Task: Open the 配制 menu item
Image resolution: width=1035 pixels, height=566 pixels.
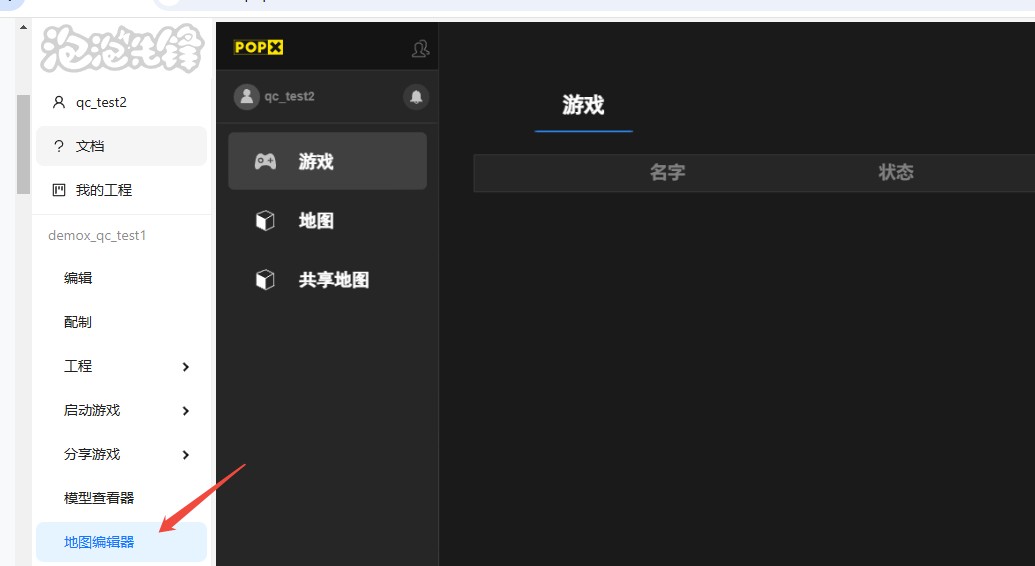Action: [x=121, y=322]
